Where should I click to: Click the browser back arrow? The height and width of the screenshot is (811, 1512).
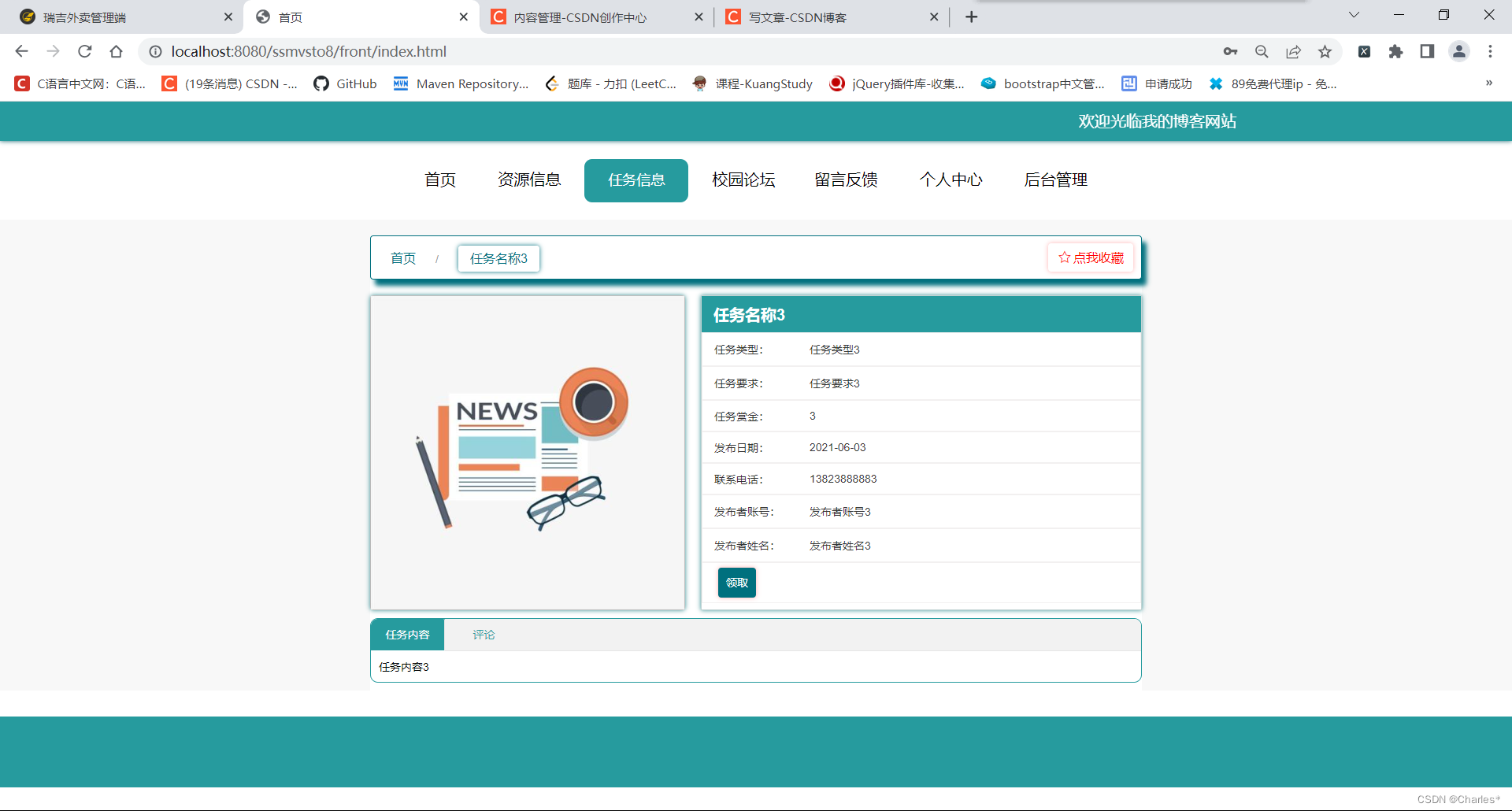click(21, 51)
